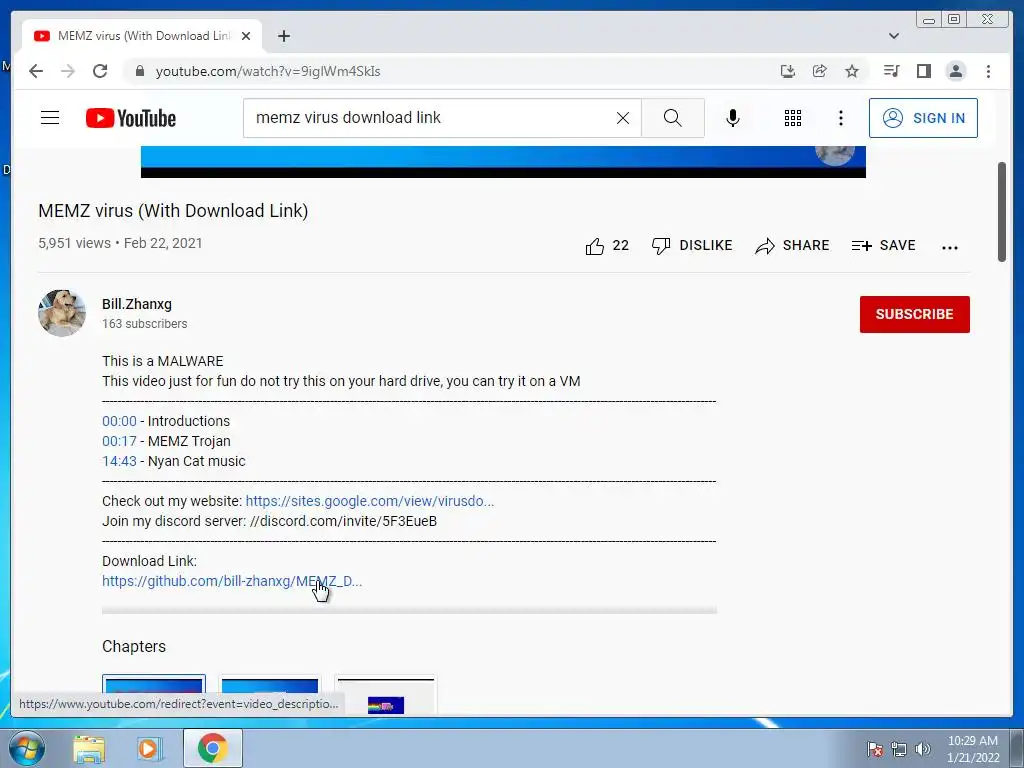Click the video player bottom area
Screen dimensions: 1024x768
[x=503, y=161]
